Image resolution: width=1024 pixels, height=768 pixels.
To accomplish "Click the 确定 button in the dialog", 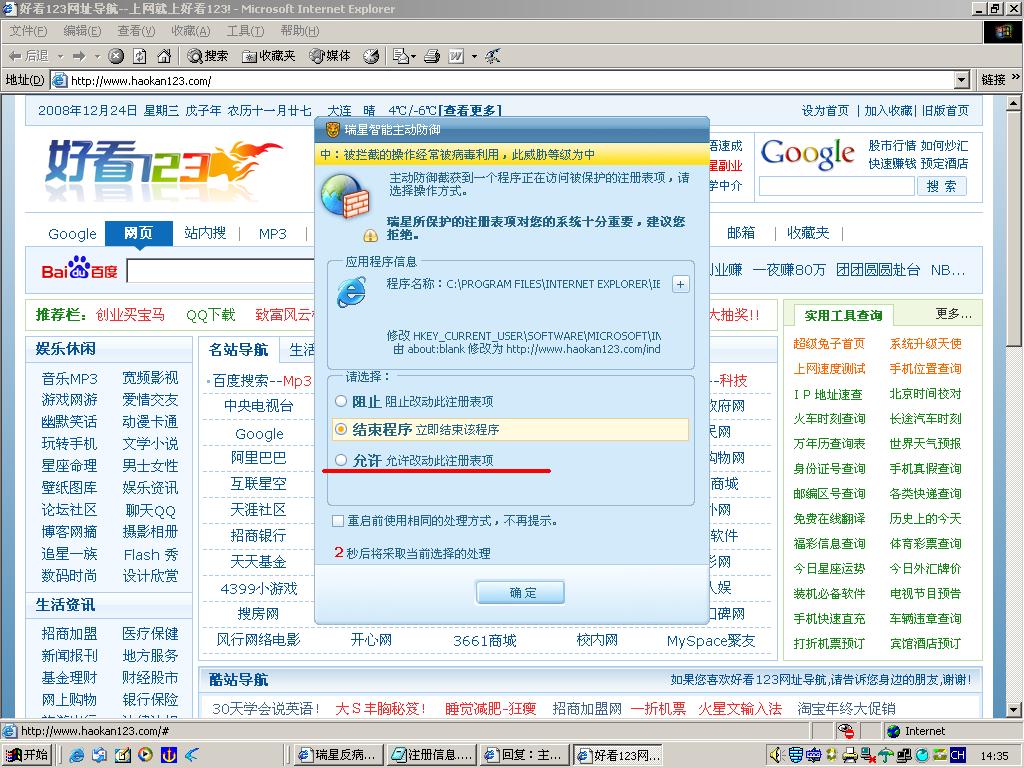I will pos(521,592).
